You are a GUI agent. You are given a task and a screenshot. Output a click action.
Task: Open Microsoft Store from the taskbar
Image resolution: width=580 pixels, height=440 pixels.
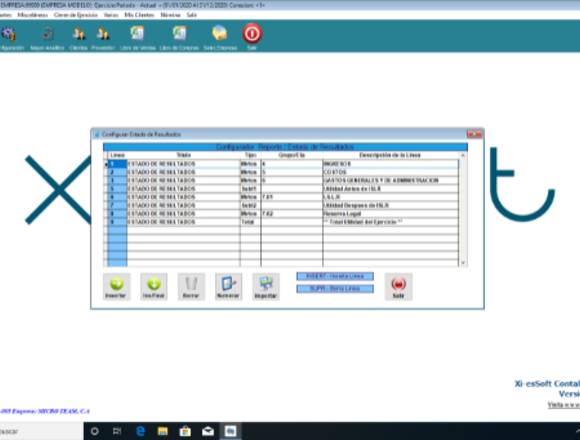pyautogui.click(x=185, y=431)
